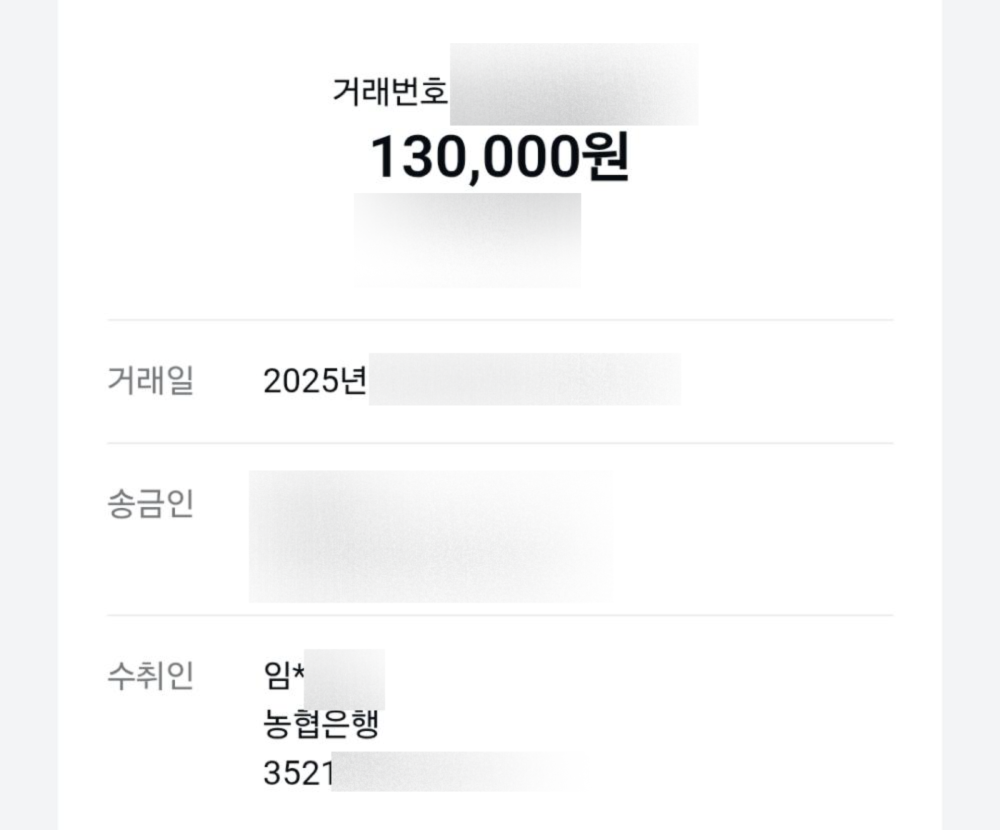
Task: Click the account number starting 3521
Action: pyautogui.click(x=426, y=773)
